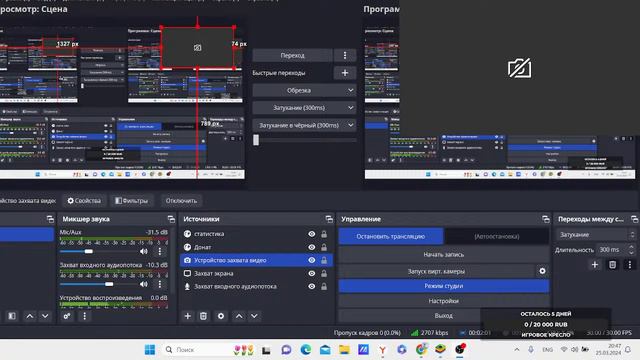Toggle Режим студии button

tap(444, 286)
